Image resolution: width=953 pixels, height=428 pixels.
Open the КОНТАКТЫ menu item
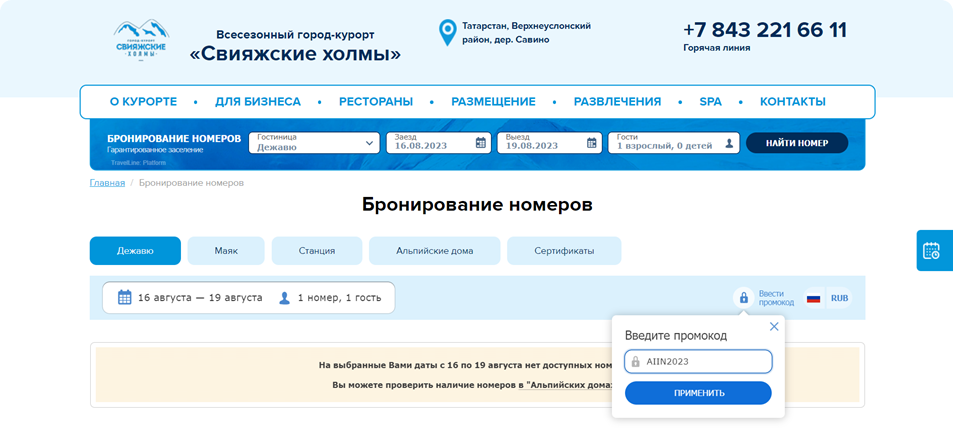(793, 102)
